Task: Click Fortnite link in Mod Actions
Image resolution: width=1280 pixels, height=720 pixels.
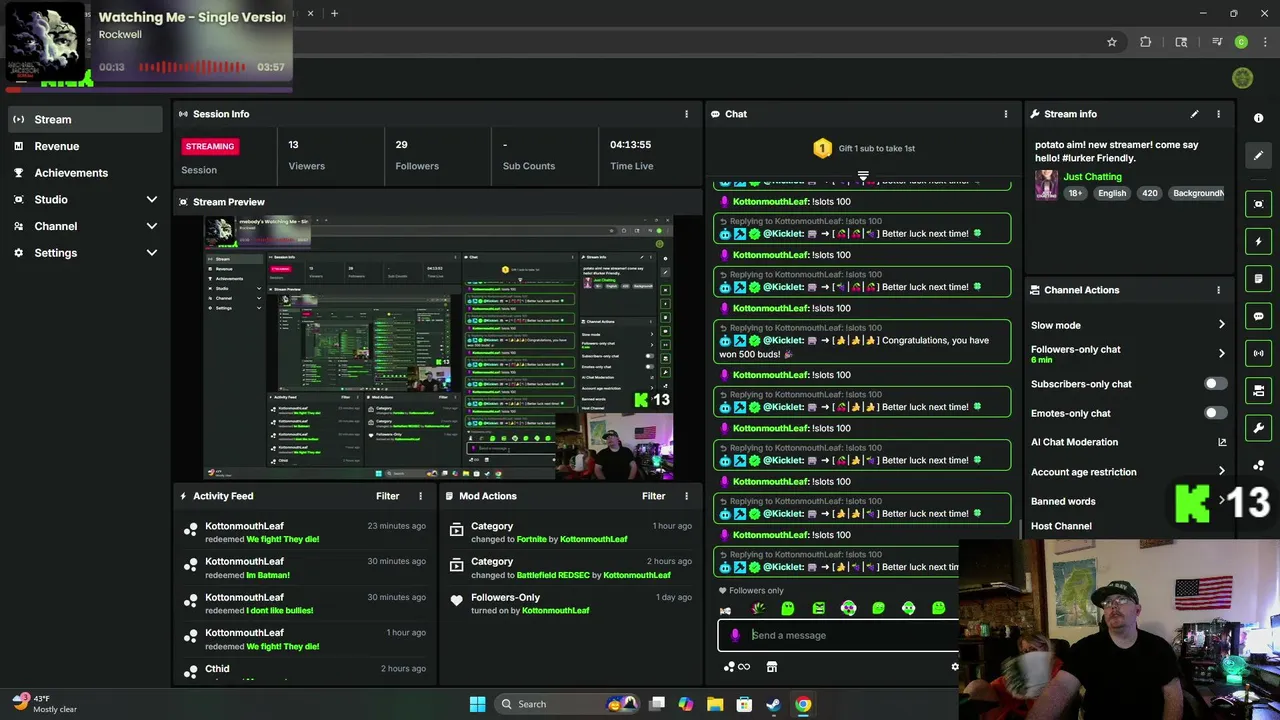Action: (531, 539)
